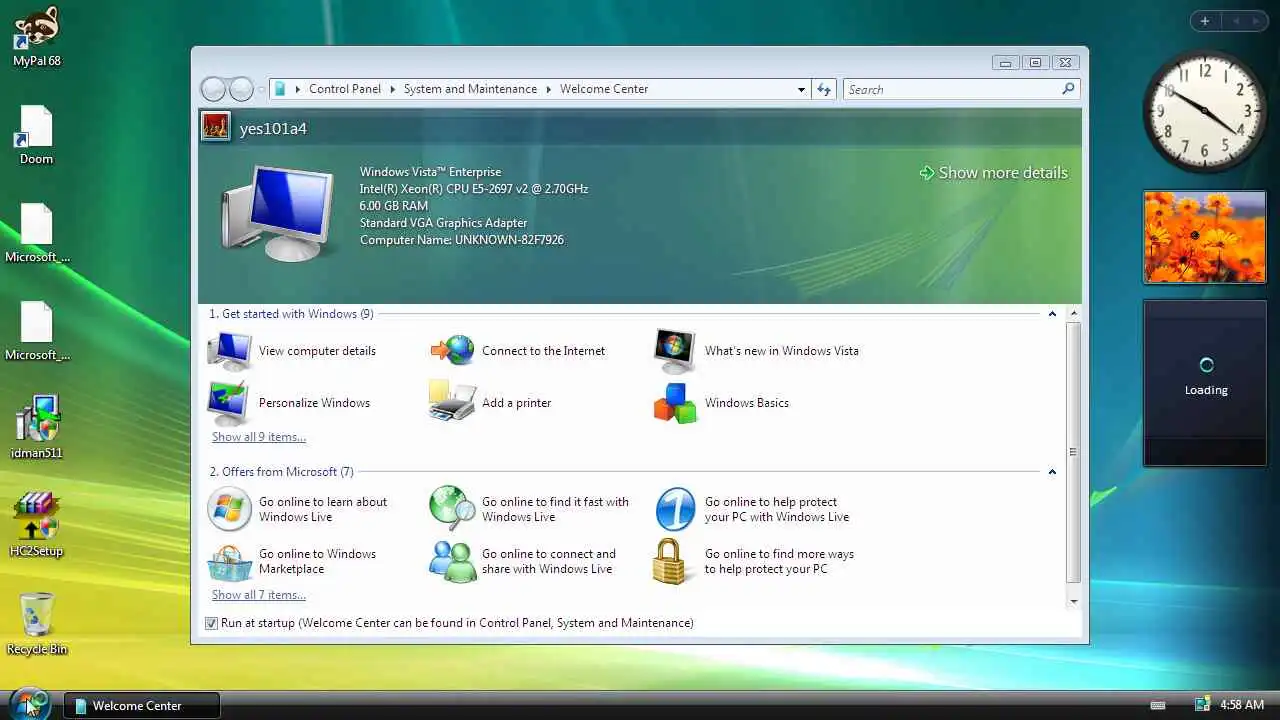Select Go online to find more ways to protect
The image size is (1280, 720).
click(754, 561)
